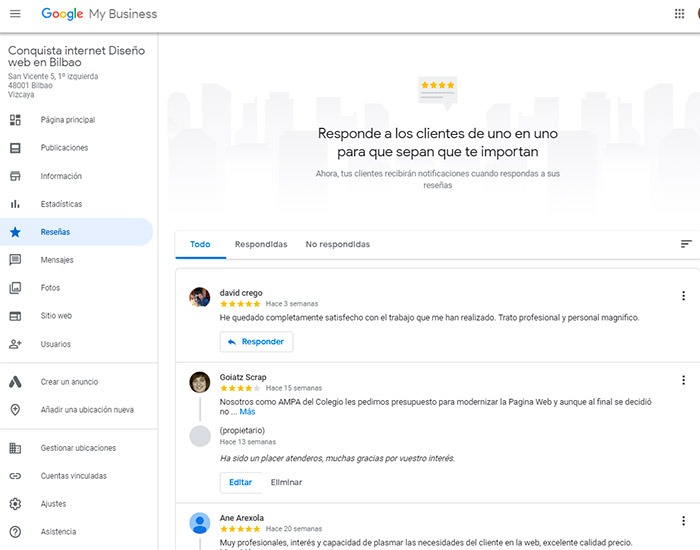The image size is (700, 550).
Task: Open options menu for Goiatz Scrap's review
Action: 684,380
